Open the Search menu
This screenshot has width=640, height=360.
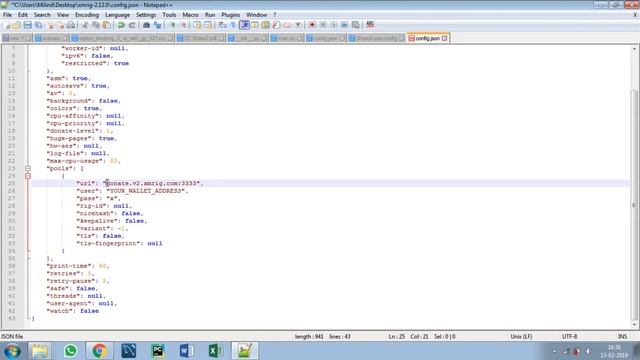[x=42, y=15]
